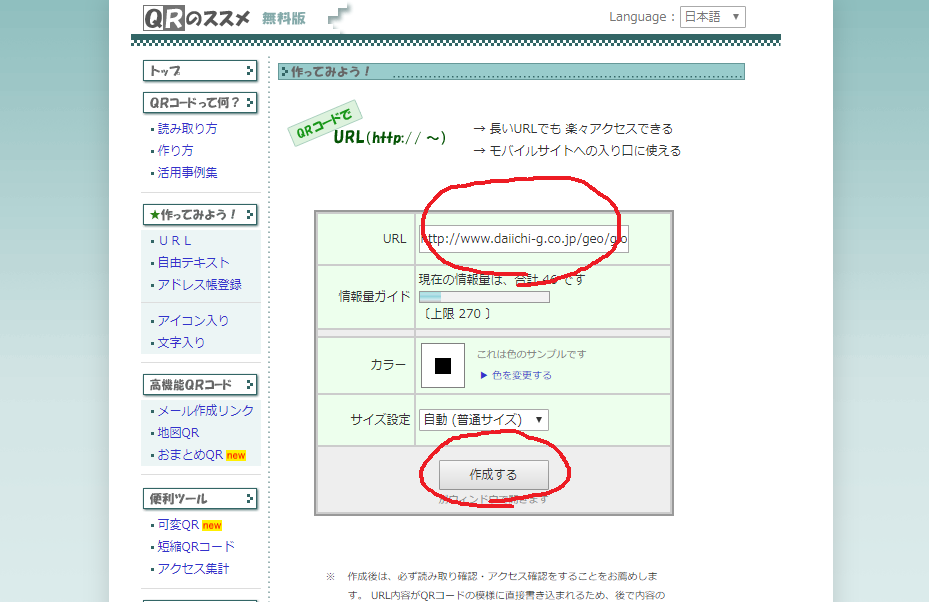
Task: Click the 作ってみよう！ section header bar
Action: click(511, 72)
